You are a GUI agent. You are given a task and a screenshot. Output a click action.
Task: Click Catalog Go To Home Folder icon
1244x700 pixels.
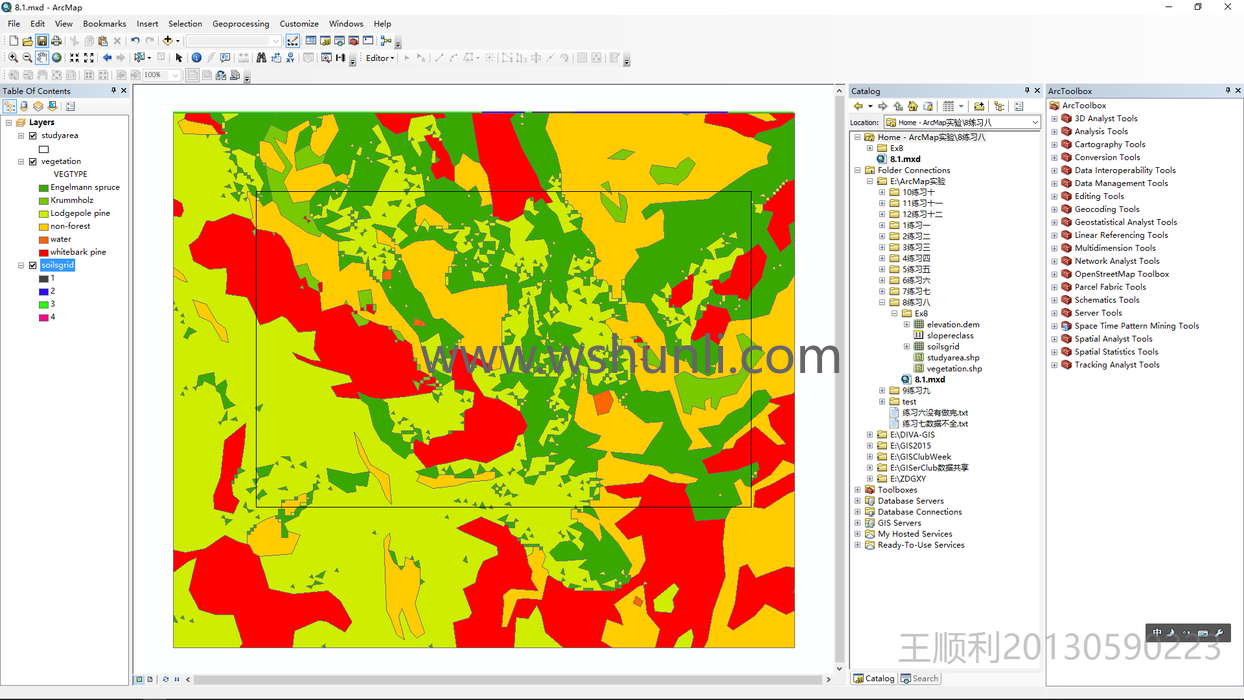pyautogui.click(x=913, y=106)
